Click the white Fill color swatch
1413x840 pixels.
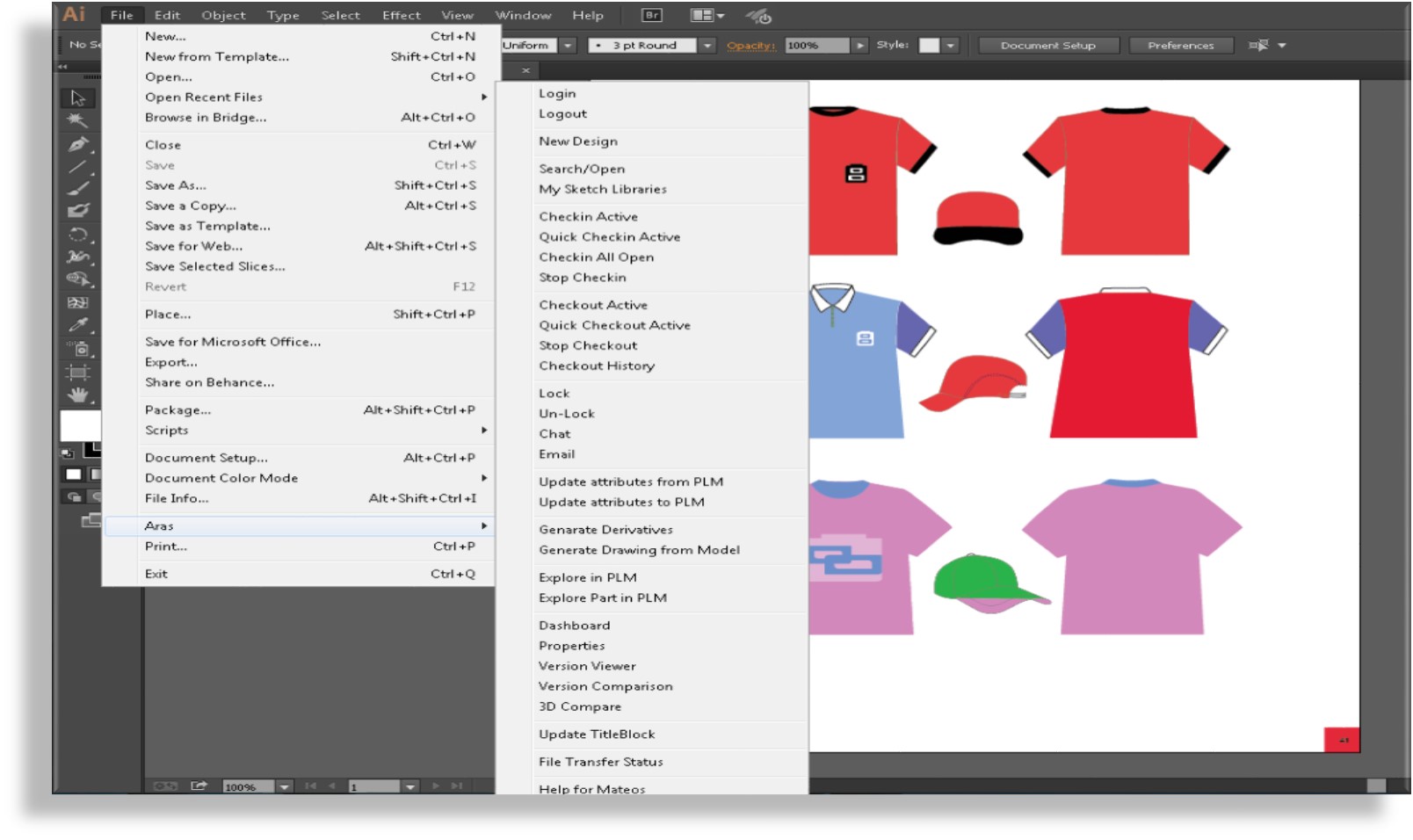click(79, 425)
